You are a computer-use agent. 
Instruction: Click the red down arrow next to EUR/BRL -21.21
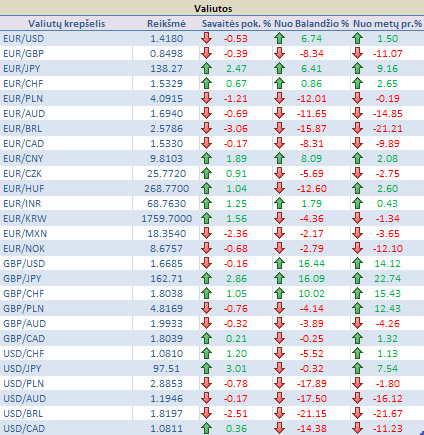click(357, 128)
